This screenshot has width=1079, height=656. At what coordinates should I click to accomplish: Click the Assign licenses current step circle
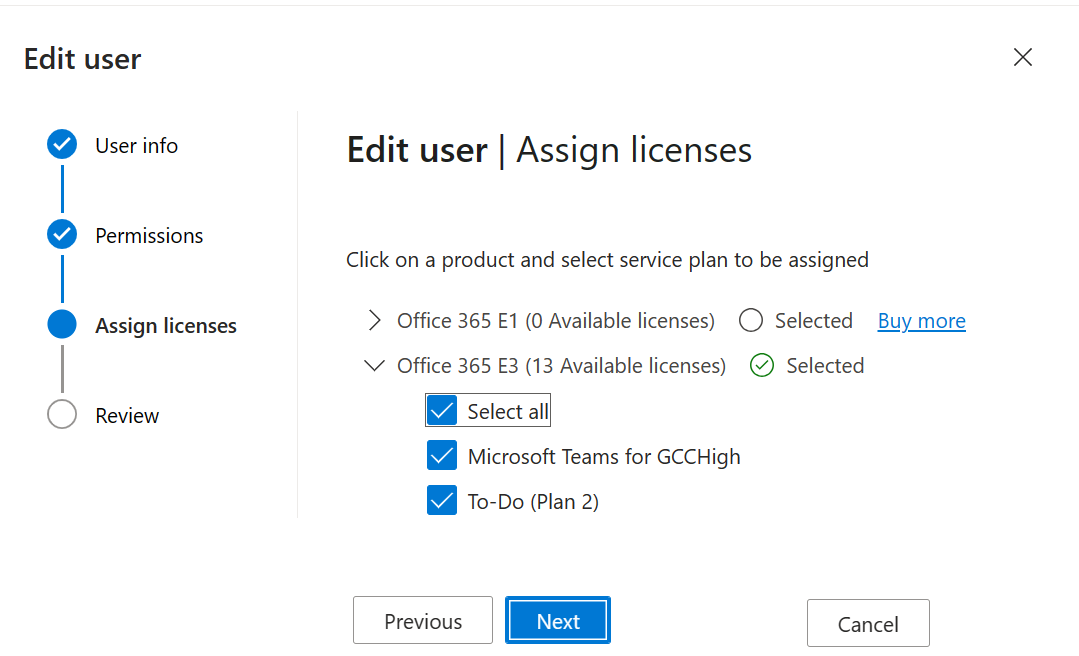point(62,324)
